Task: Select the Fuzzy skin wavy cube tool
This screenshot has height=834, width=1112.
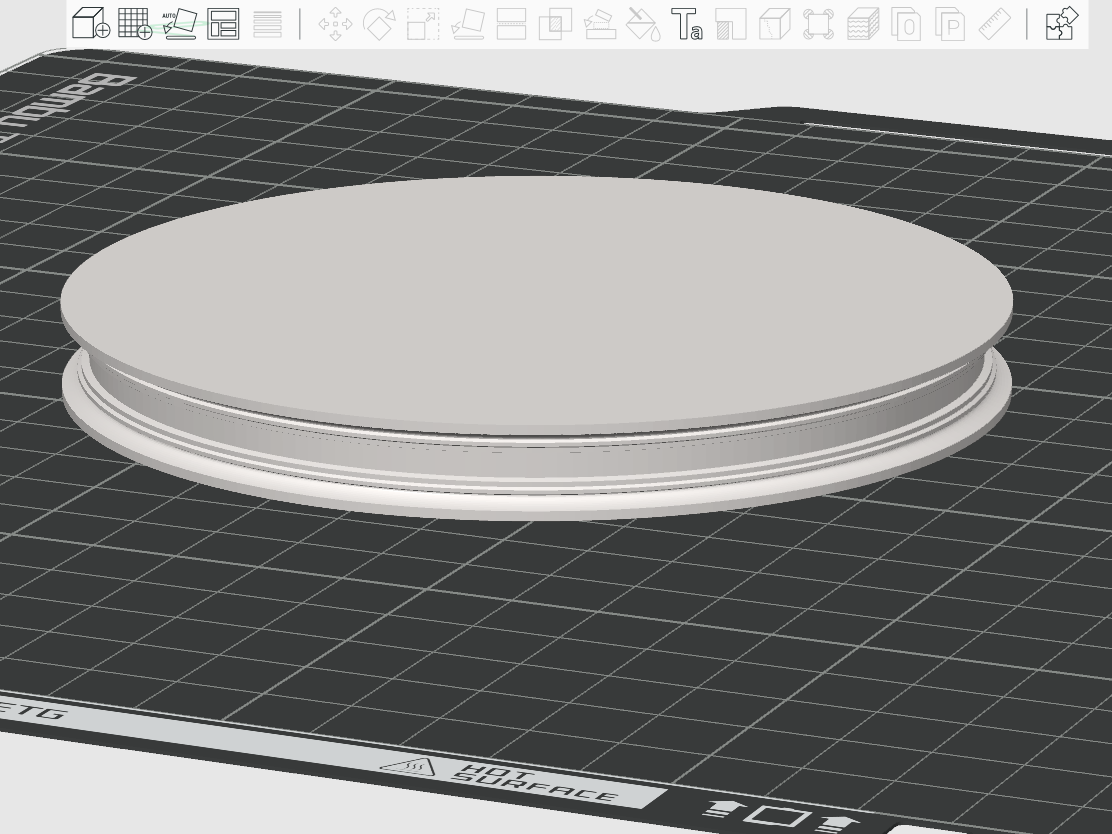Action: pyautogui.click(x=862, y=23)
